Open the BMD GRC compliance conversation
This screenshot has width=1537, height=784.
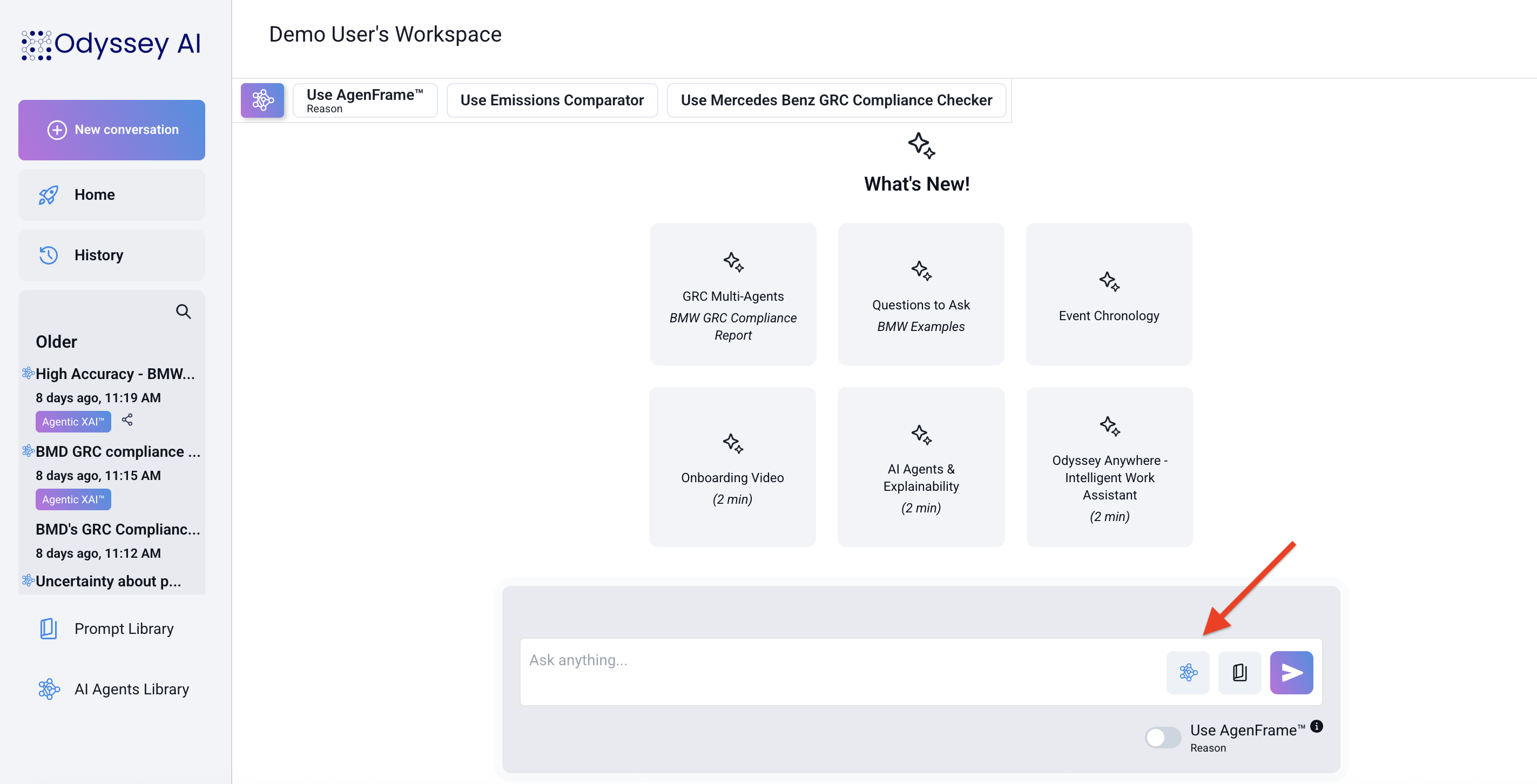tap(118, 452)
